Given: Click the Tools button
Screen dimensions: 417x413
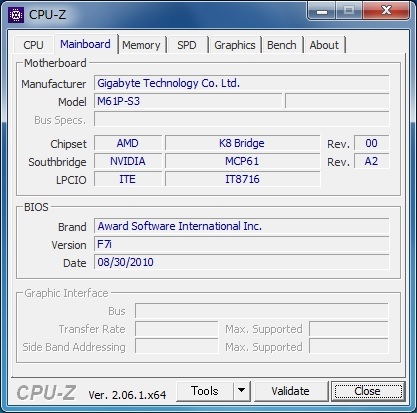Looking at the screenshot, I should coord(205,391).
